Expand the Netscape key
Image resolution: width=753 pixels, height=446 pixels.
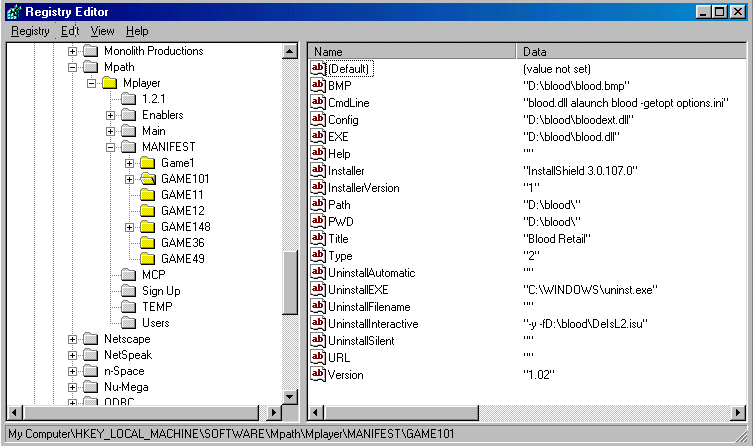point(72,339)
